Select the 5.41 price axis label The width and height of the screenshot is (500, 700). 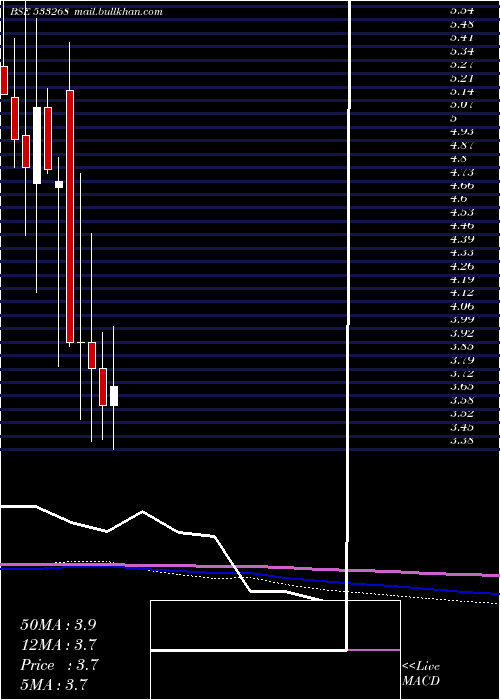click(x=462, y=38)
